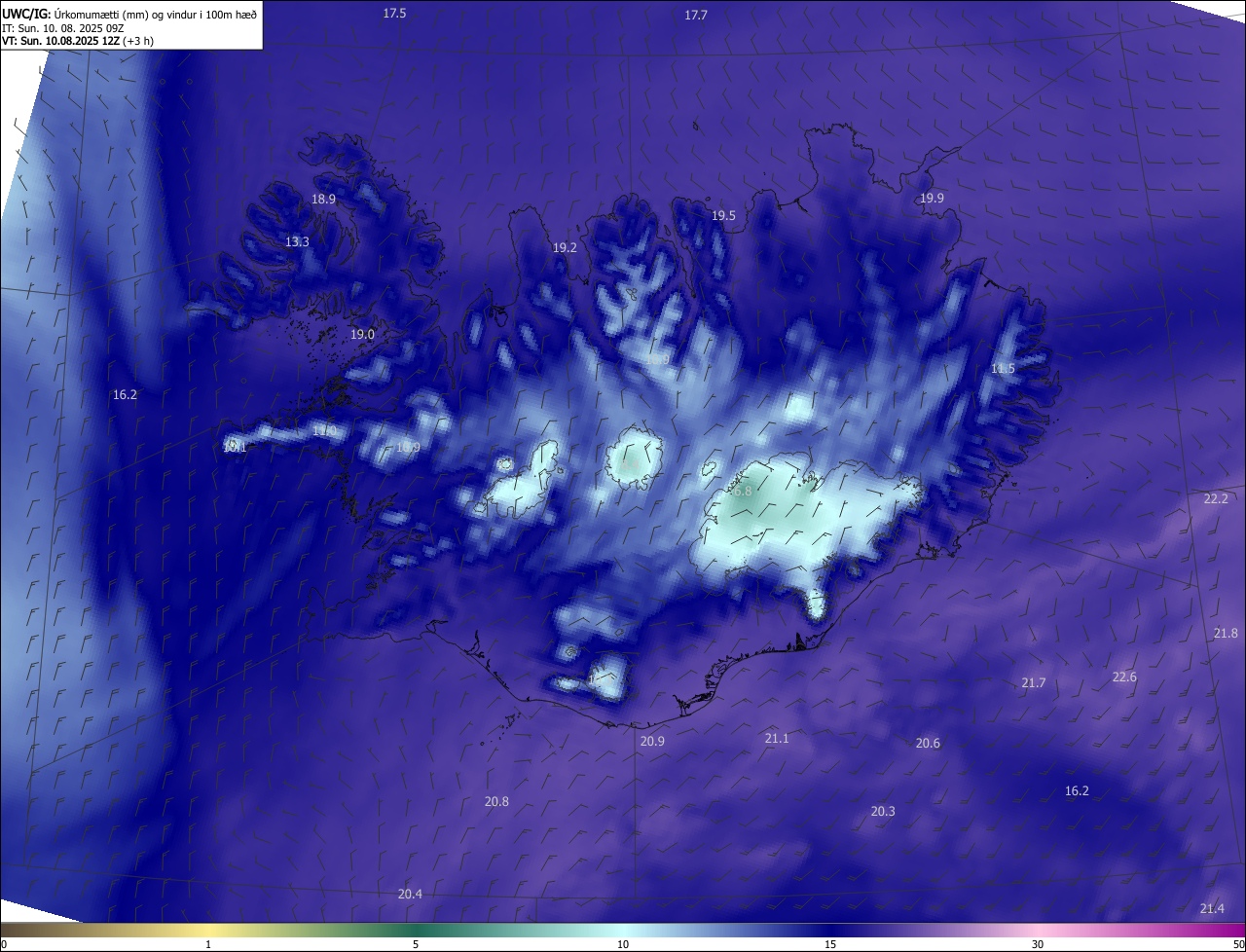Click the 20.4 value on the map
The image size is (1246, 952).
pos(410,895)
